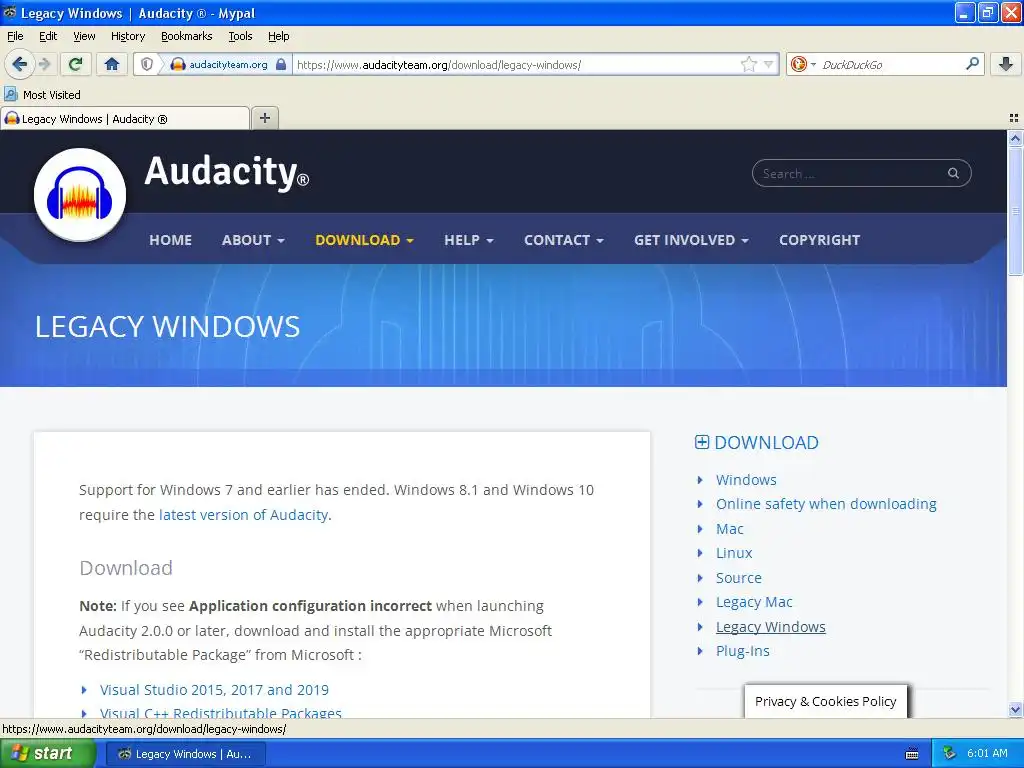
Task: Open the Edit menu
Action: coord(48,36)
